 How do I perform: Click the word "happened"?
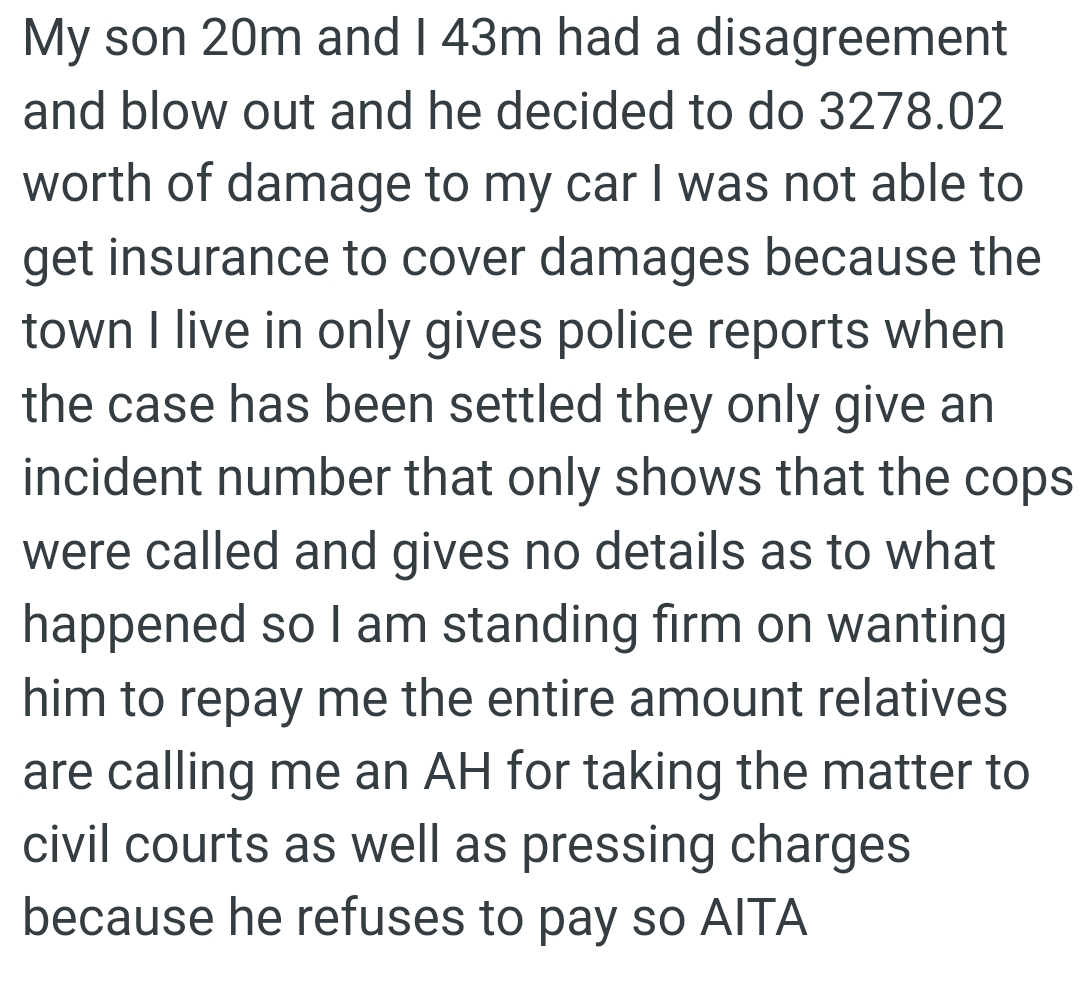tap(132, 626)
